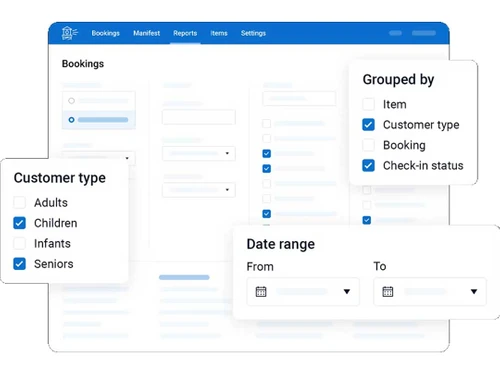Click the Grouped by heading
500x375 pixels.
pyautogui.click(x=398, y=80)
